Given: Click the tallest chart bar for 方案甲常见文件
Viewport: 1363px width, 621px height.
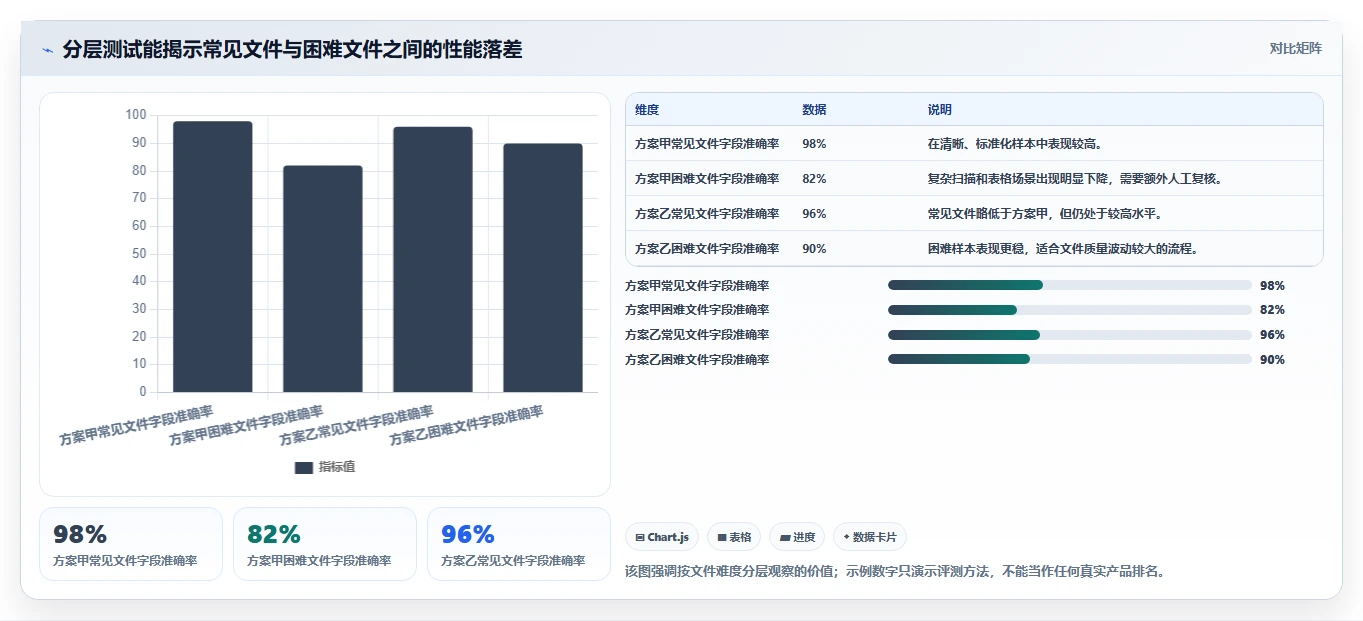Looking at the screenshot, I should pyautogui.click(x=213, y=257).
